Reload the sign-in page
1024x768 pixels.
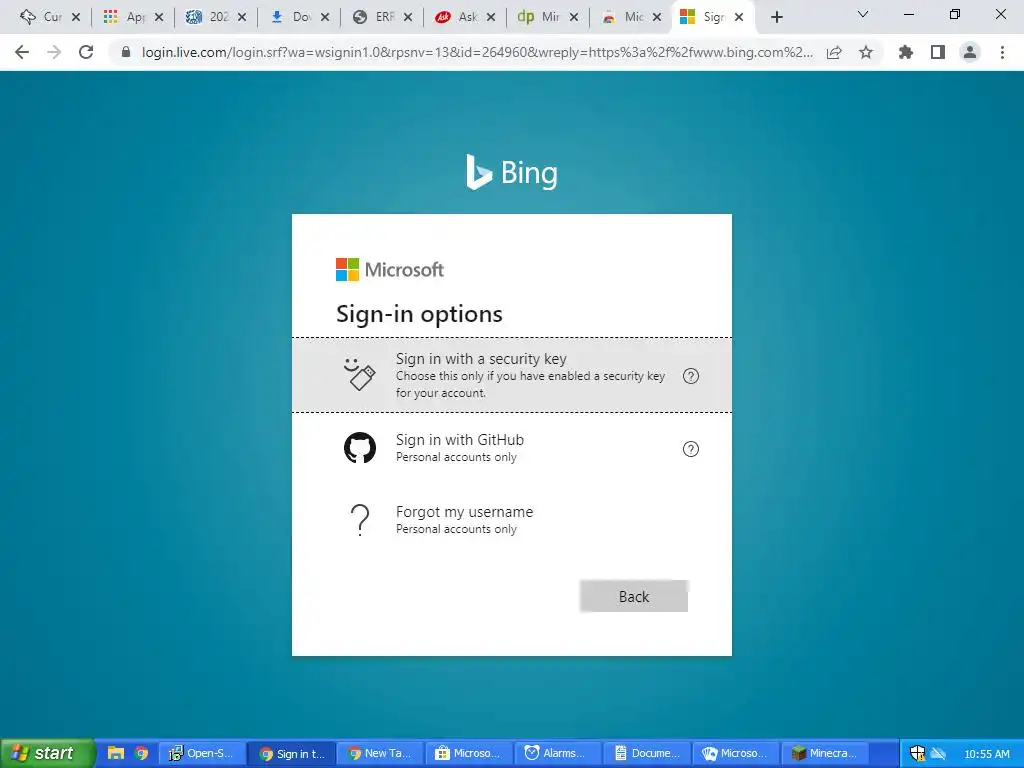click(86, 52)
